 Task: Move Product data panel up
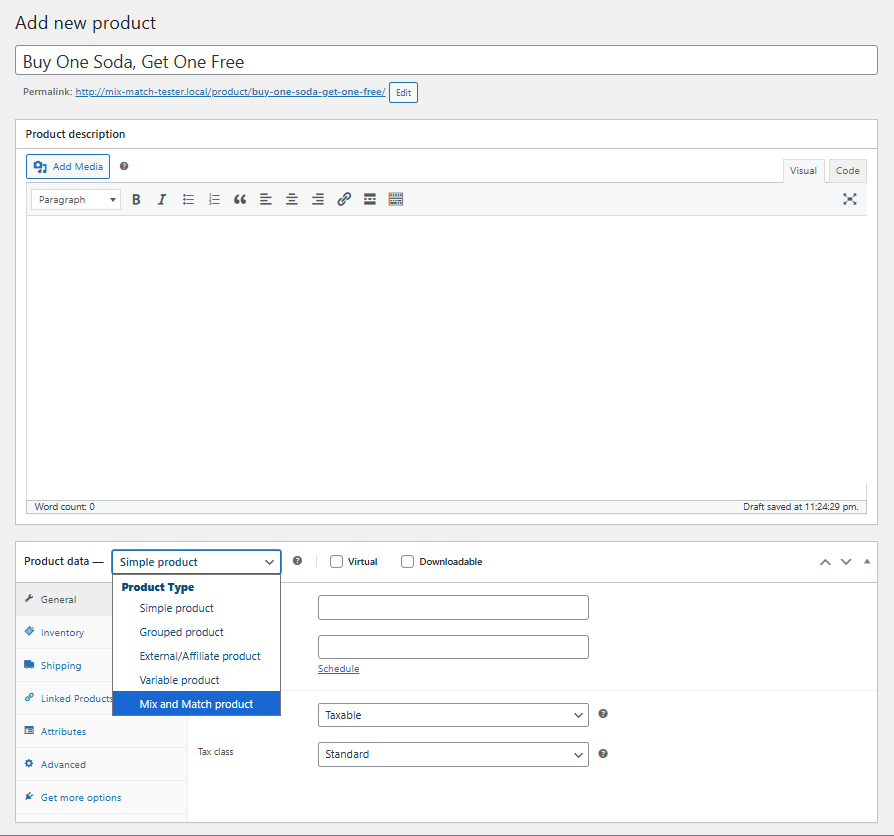click(x=825, y=562)
